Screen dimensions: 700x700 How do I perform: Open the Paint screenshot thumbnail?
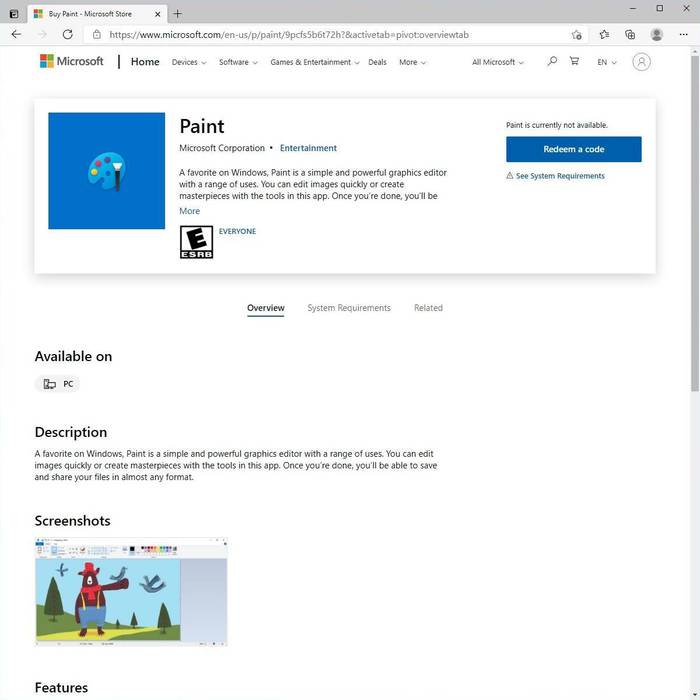click(131, 592)
